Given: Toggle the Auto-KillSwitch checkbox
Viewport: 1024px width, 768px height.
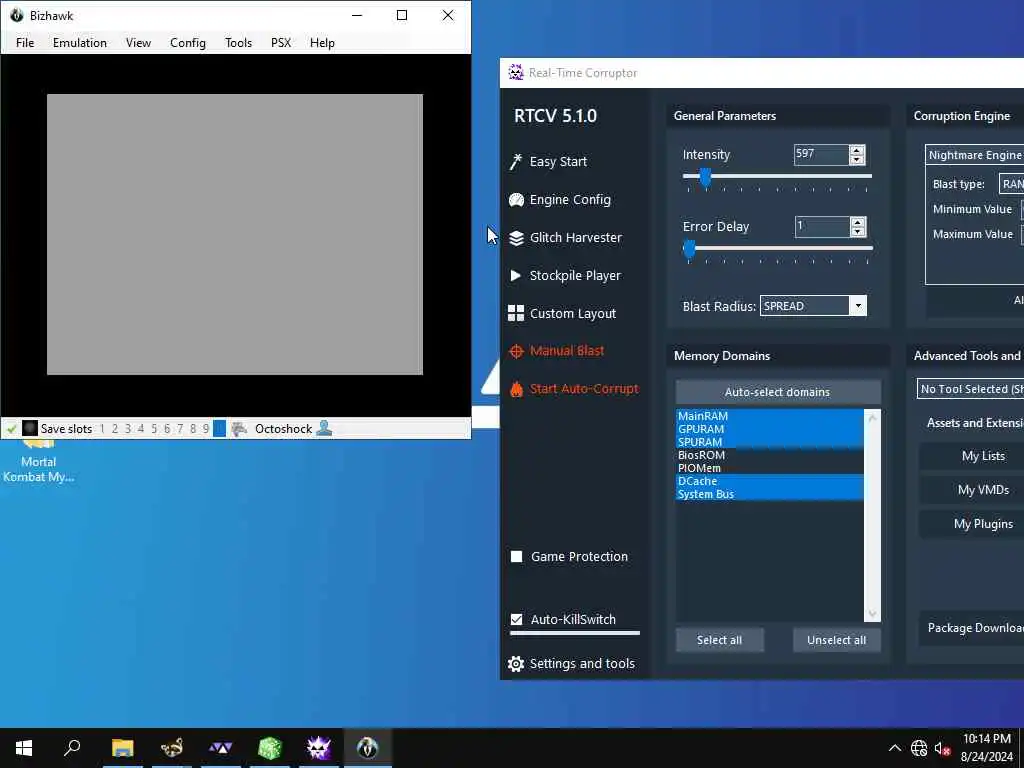Looking at the screenshot, I should coord(517,620).
